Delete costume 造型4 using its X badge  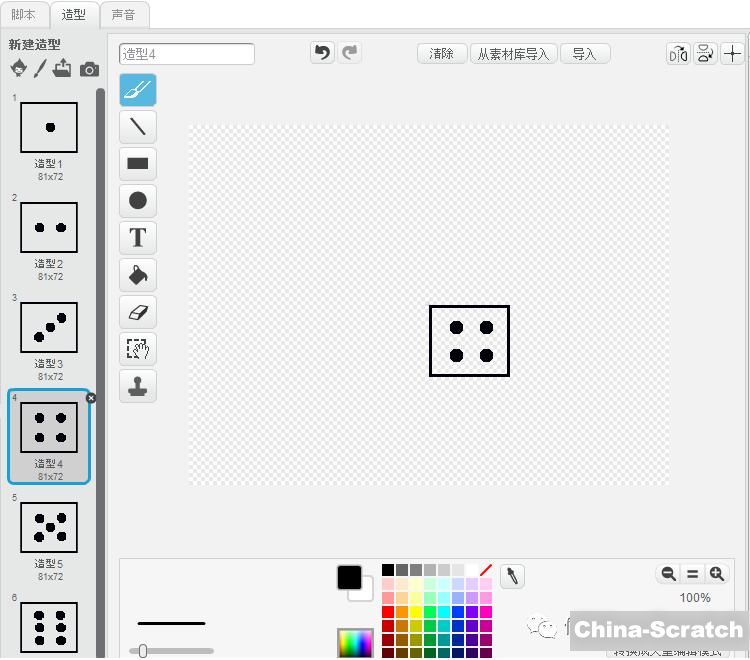pos(91,398)
